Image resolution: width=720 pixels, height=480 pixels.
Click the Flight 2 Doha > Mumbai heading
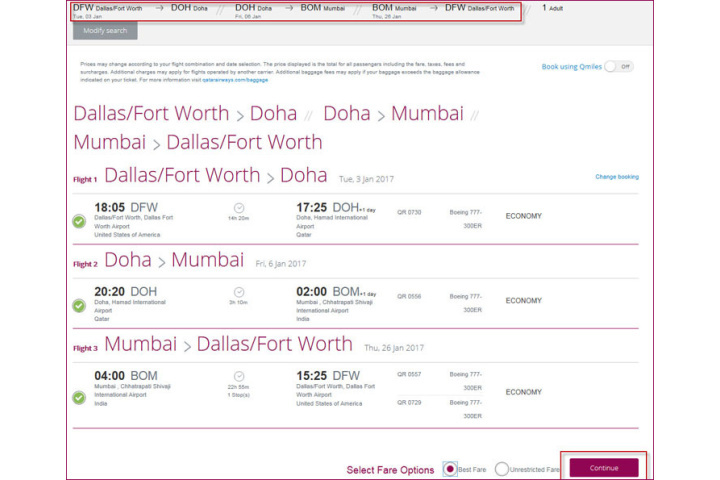coord(174,260)
